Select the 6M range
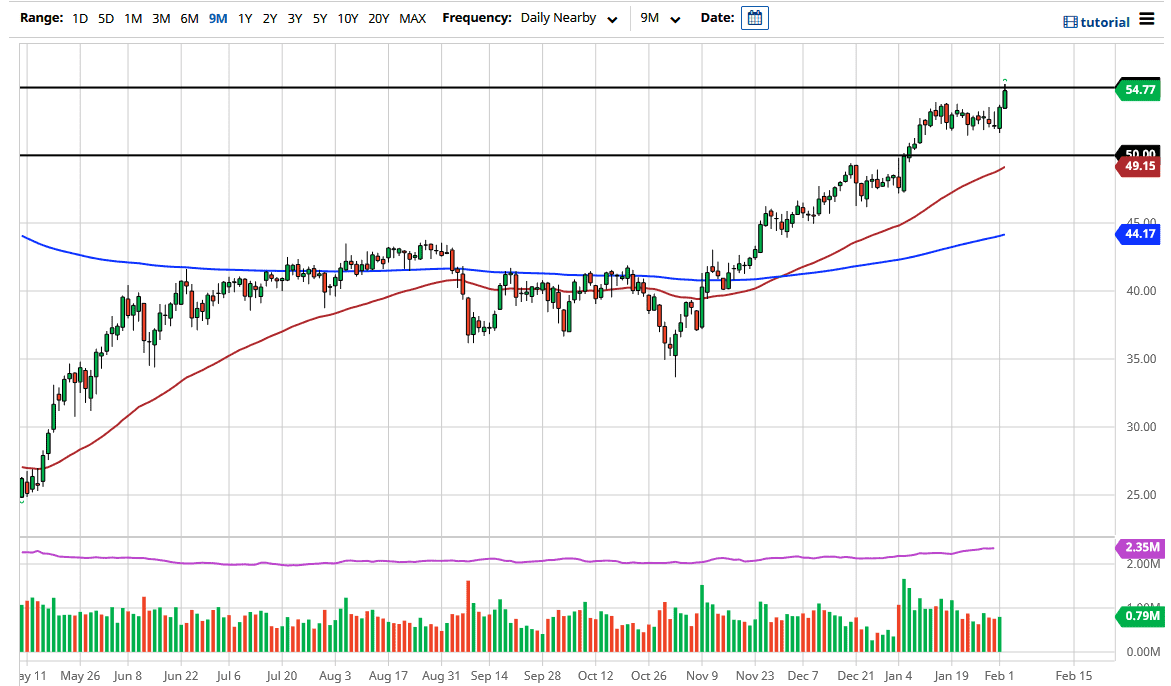The width and height of the screenshot is (1171, 686). tap(188, 18)
